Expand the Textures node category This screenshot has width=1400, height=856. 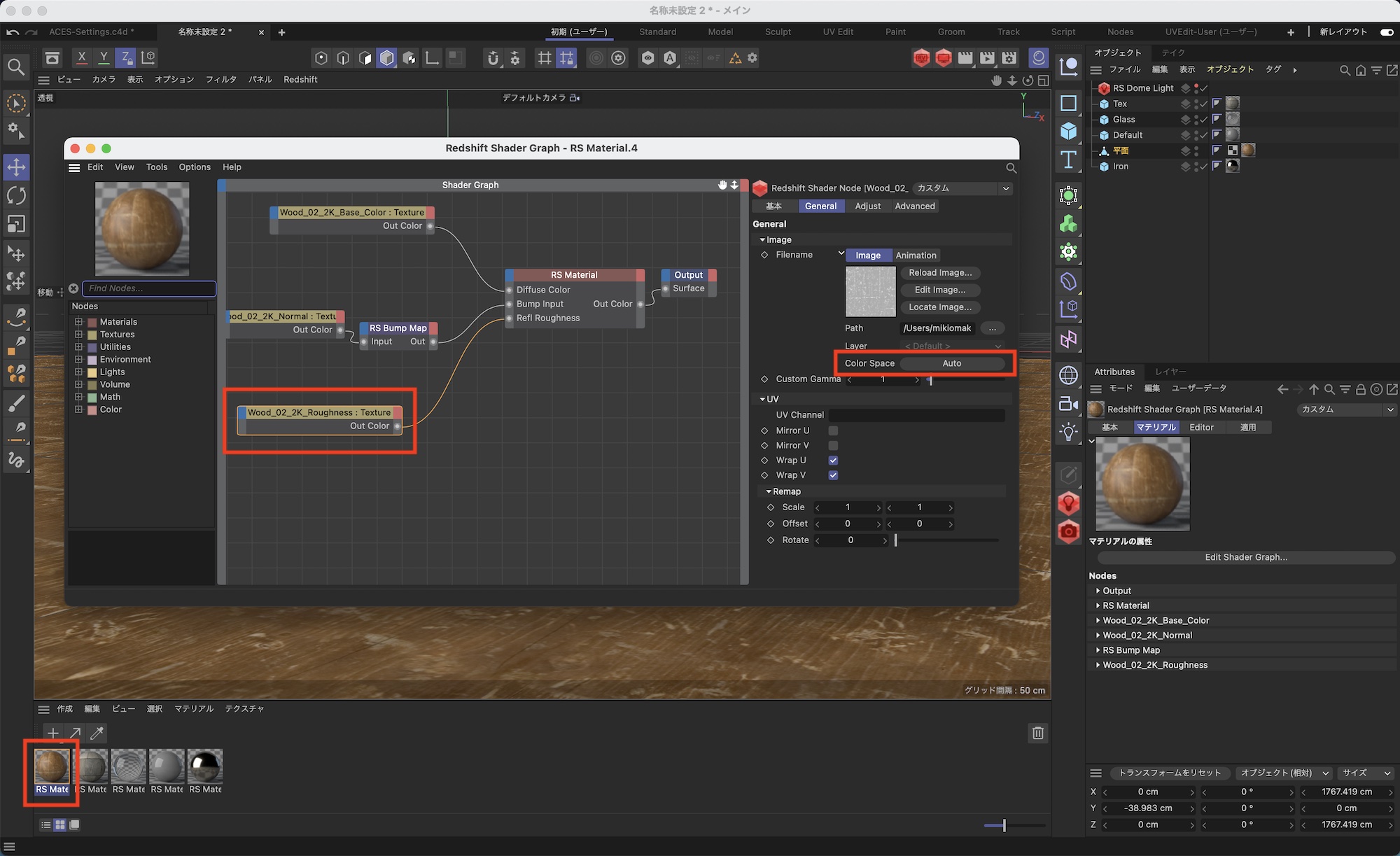click(79, 335)
